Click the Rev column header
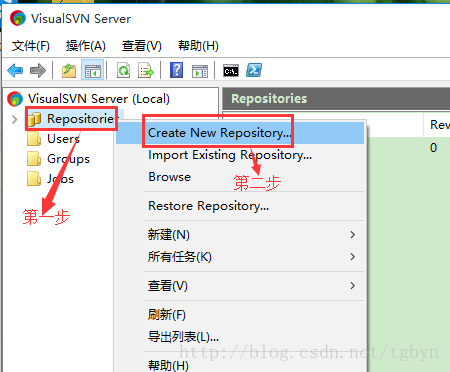This screenshot has width=450, height=372. (x=438, y=125)
